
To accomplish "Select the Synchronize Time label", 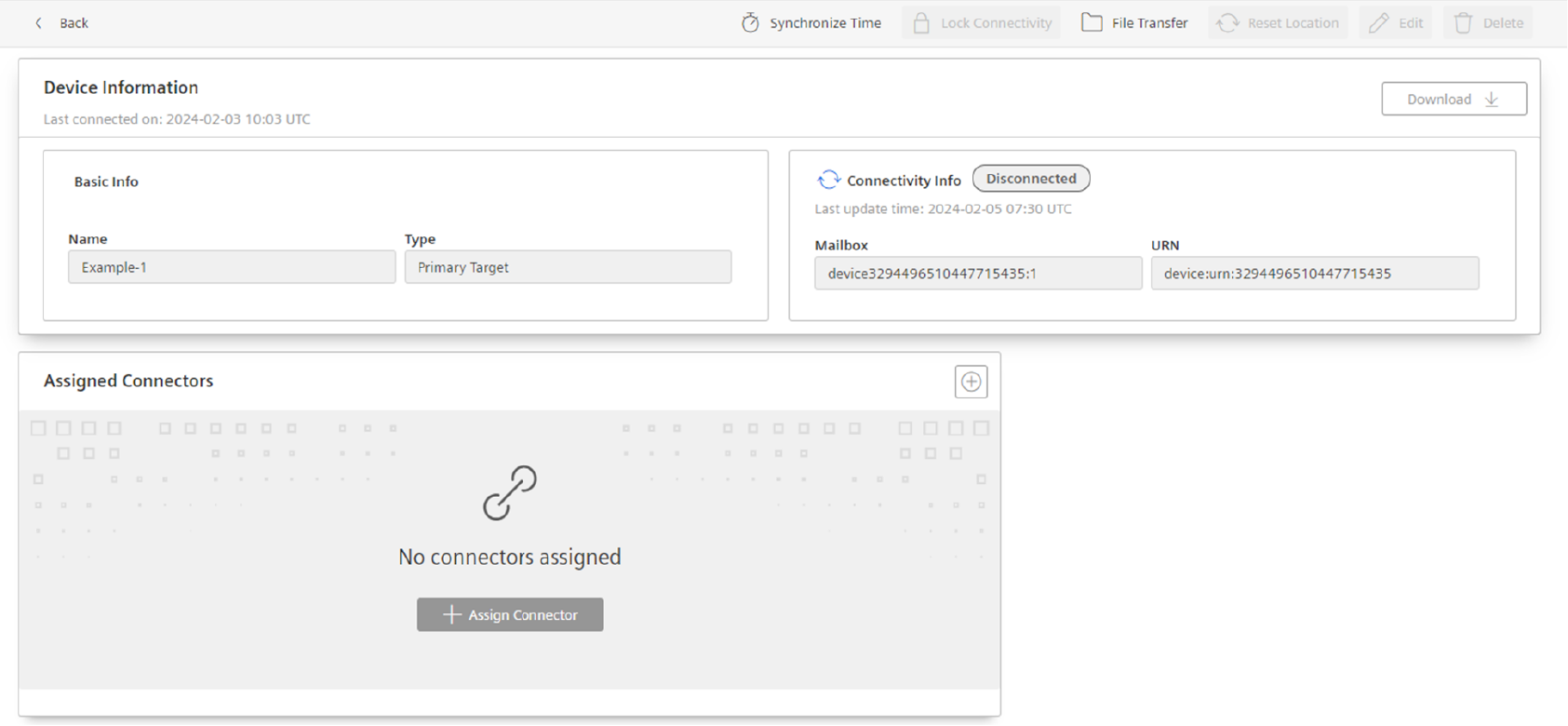I will tap(825, 23).
